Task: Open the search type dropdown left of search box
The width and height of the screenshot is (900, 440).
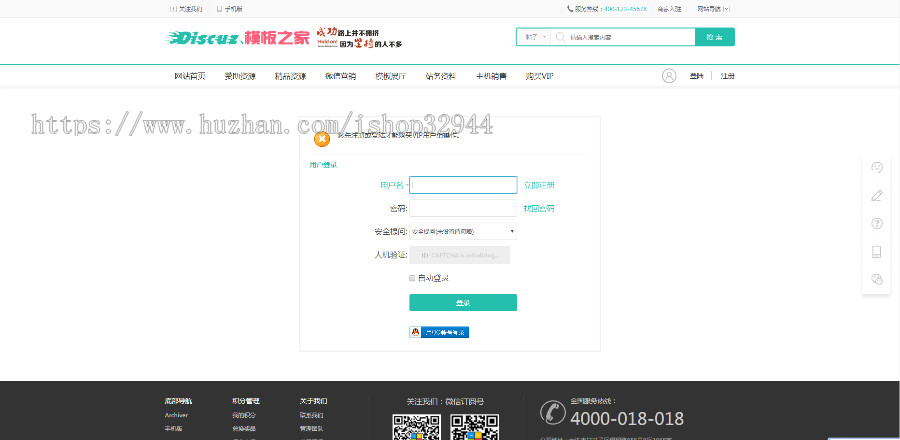Action: coord(534,37)
